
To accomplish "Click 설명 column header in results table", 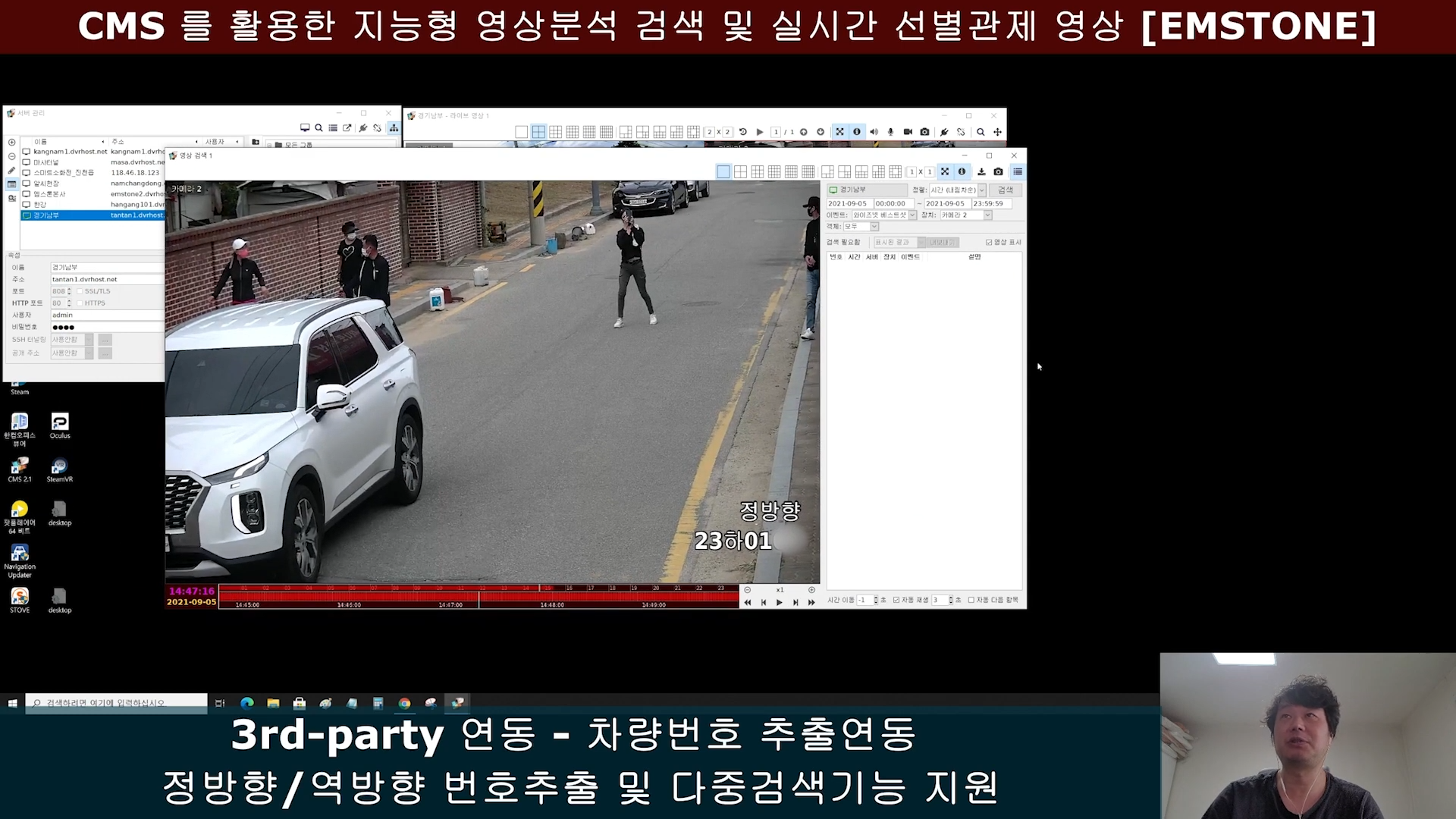I will point(974,257).
